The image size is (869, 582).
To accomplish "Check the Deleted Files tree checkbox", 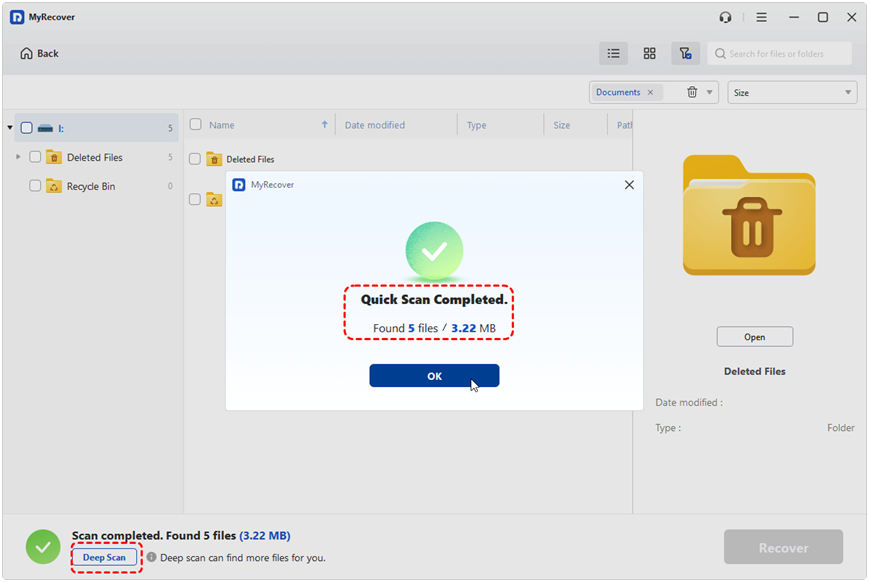I will (x=35, y=157).
